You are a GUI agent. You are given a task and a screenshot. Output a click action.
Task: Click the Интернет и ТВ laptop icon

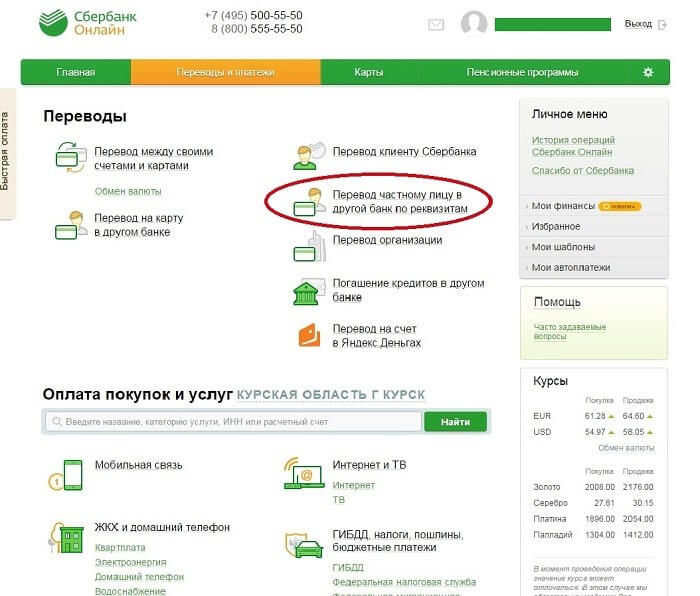click(x=304, y=473)
